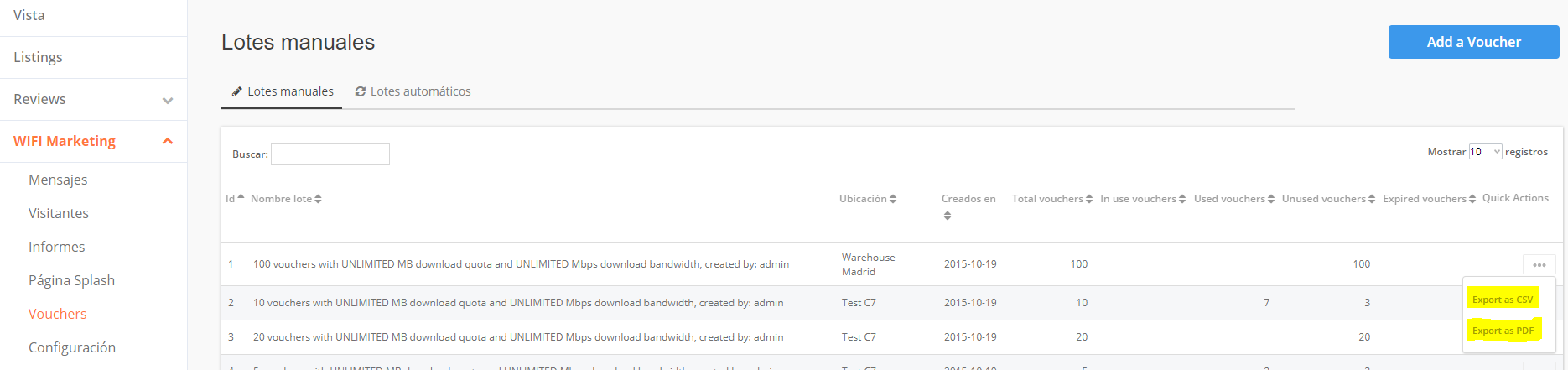The image size is (1568, 370).
Task: Sort by Ubicación column arrows
Action: pyautogui.click(x=893, y=199)
